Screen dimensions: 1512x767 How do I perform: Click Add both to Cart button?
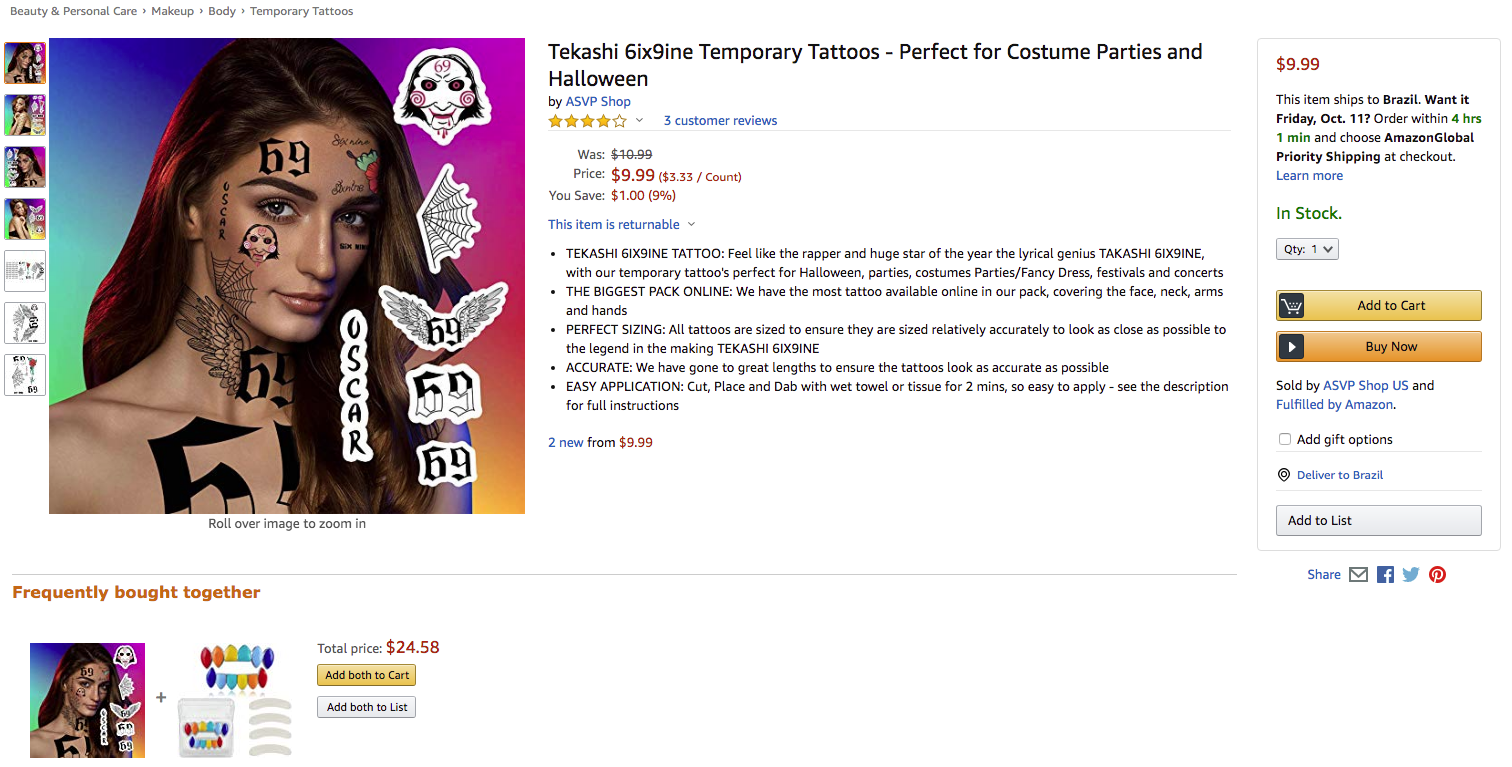(x=367, y=675)
